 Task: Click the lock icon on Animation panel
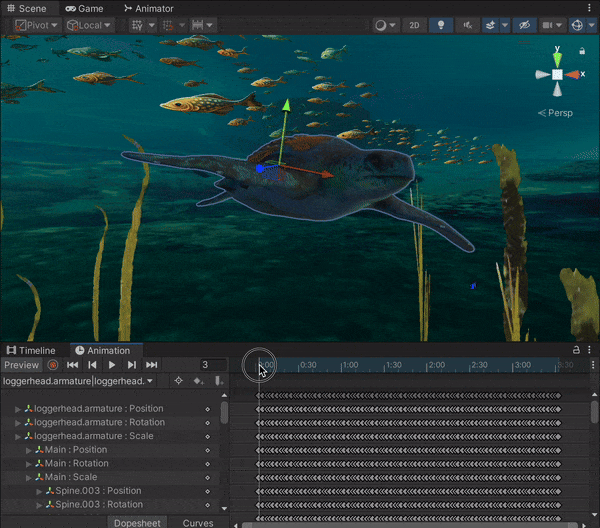click(x=576, y=350)
